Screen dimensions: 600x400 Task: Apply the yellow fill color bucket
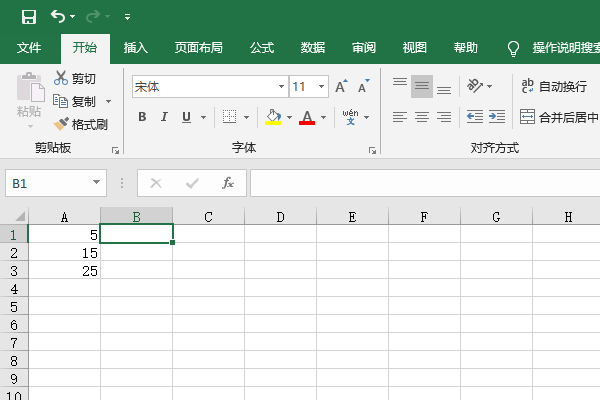273,117
